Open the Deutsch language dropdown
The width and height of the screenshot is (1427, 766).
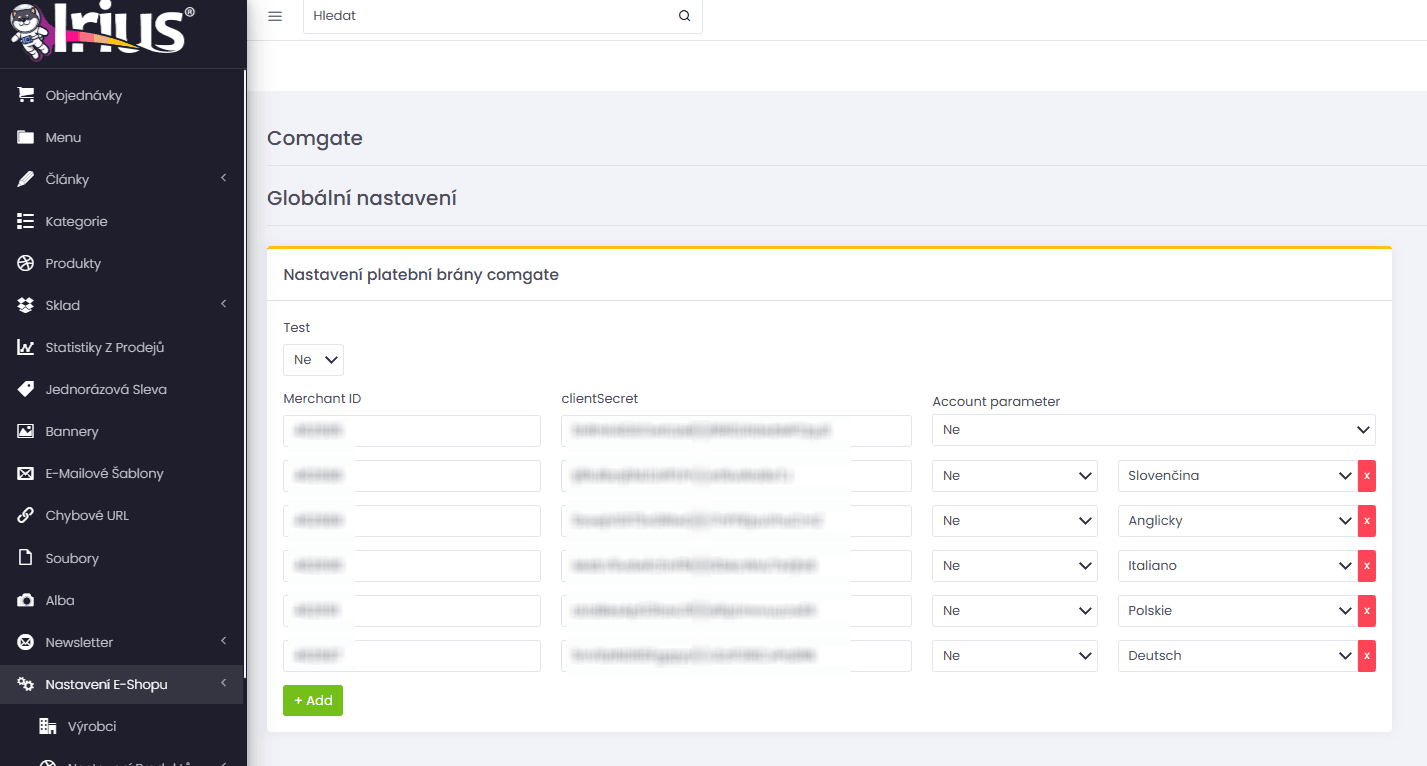(x=1237, y=656)
